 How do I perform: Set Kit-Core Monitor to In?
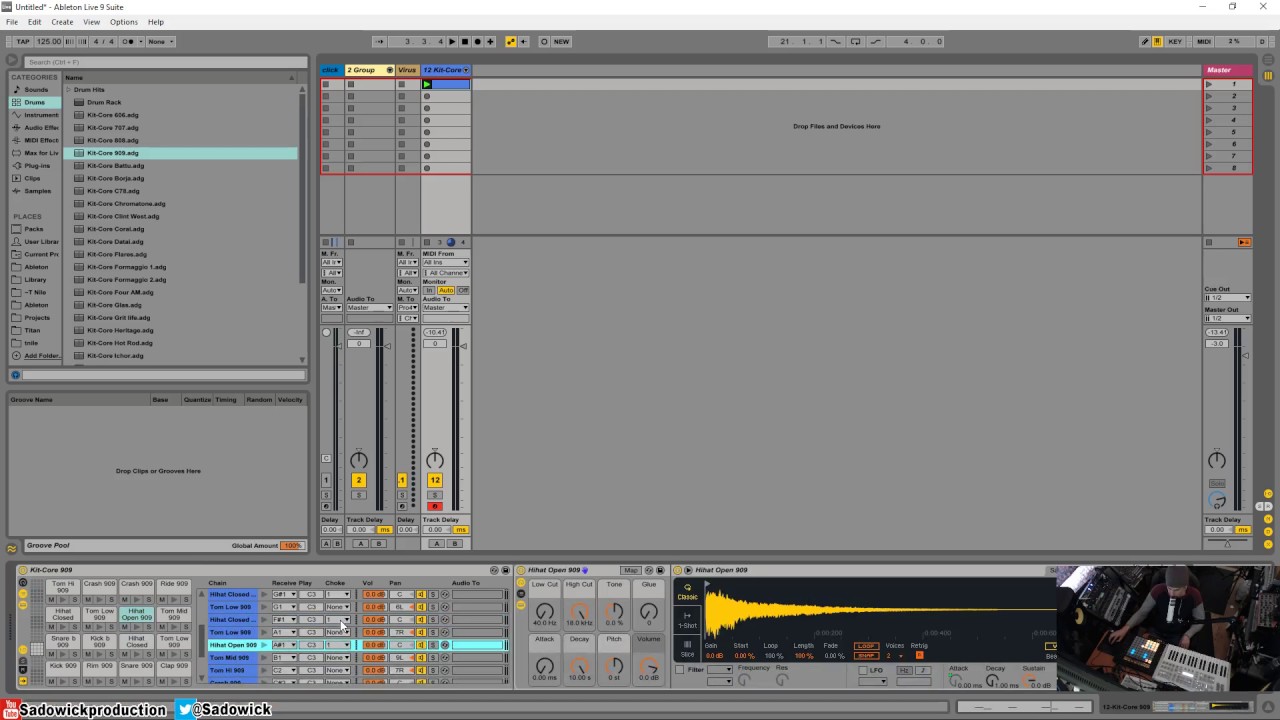[429, 290]
